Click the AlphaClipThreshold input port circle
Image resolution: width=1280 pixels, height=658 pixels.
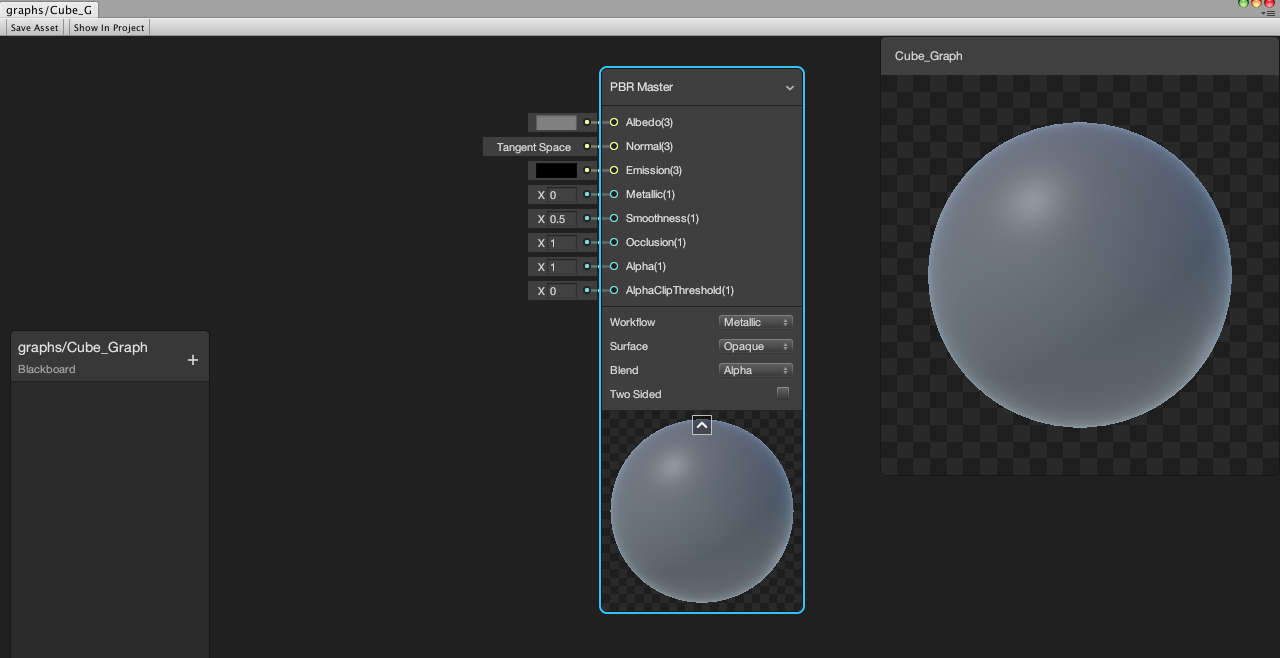(x=614, y=290)
